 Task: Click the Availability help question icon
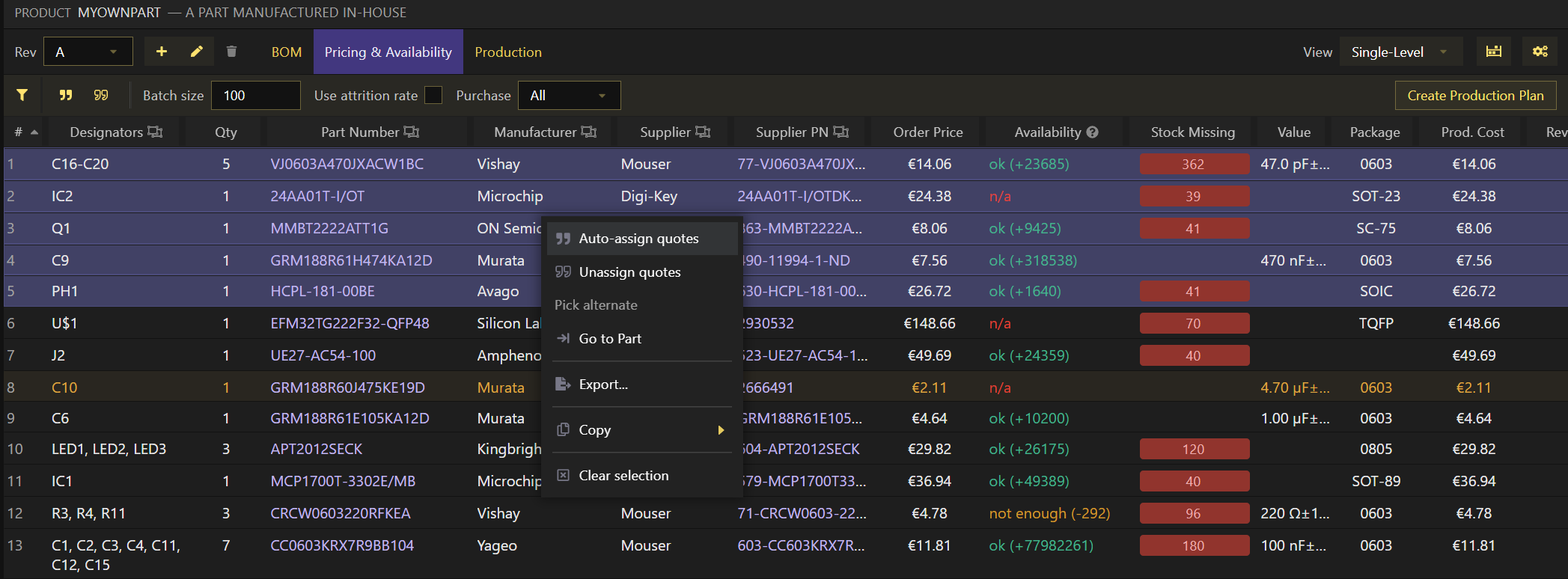click(1093, 132)
